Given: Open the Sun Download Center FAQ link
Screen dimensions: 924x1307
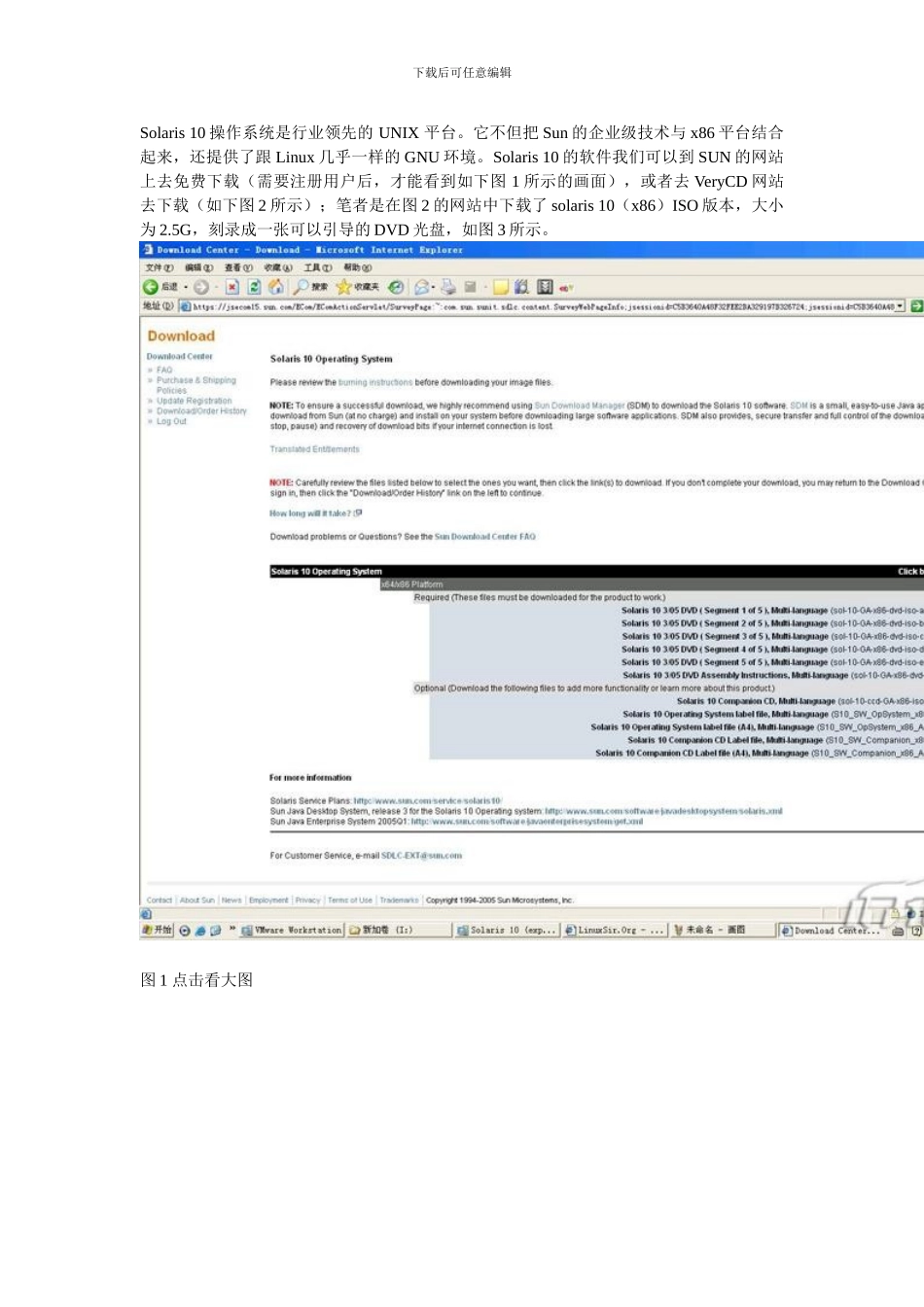Looking at the screenshot, I should (484, 537).
